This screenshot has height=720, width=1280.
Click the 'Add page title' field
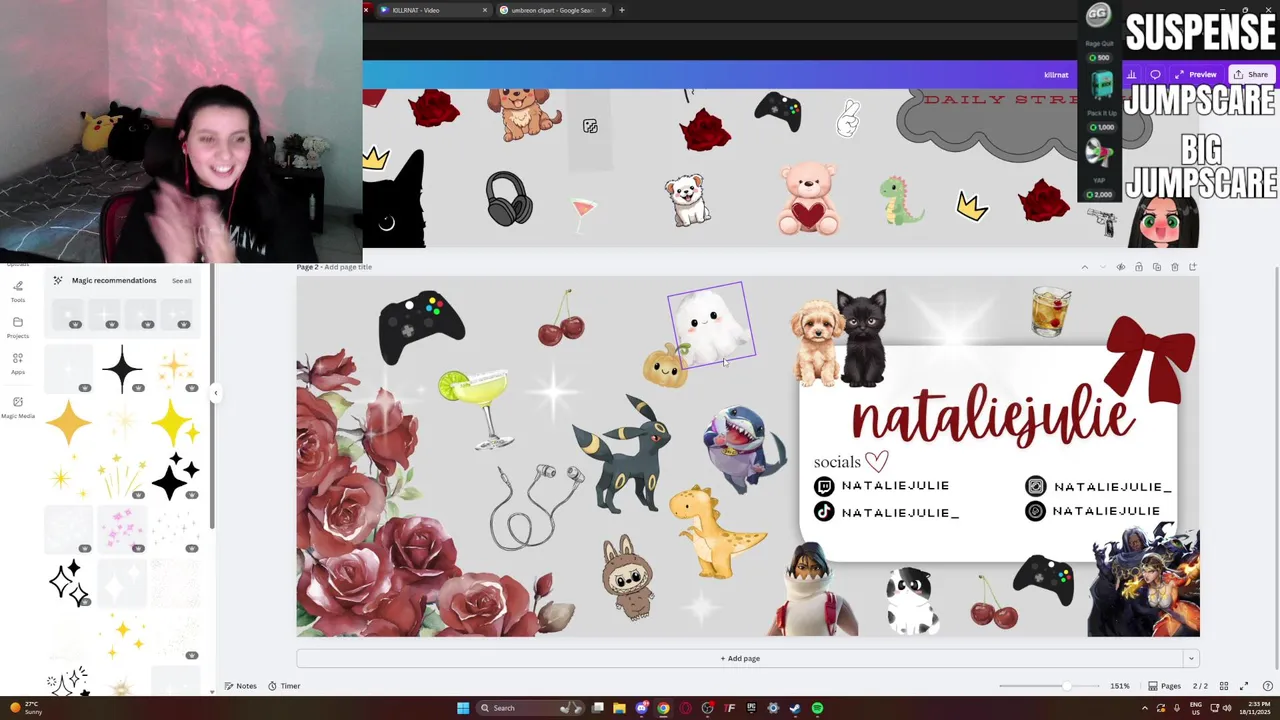pyautogui.click(x=348, y=267)
